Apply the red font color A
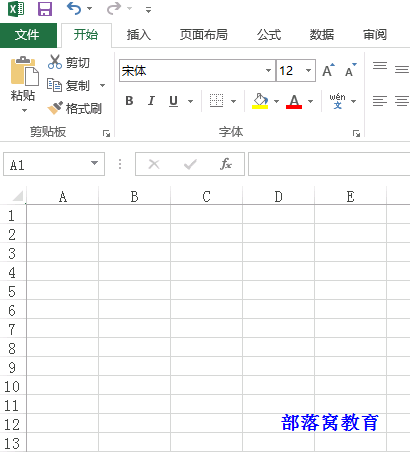The height and width of the screenshot is (452, 410). pyautogui.click(x=294, y=101)
